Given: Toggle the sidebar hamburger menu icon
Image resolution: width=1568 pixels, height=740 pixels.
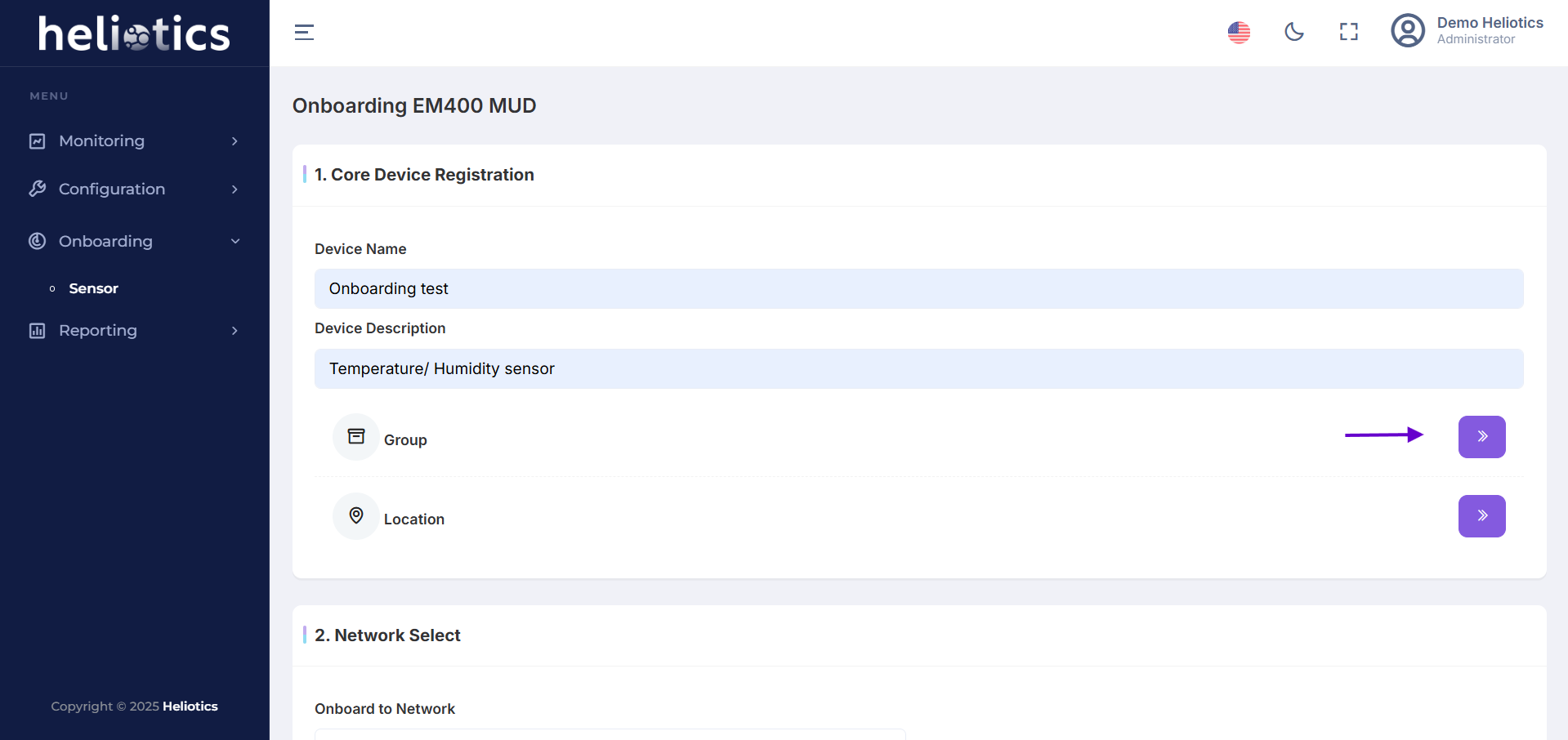Looking at the screenshot, I should point(304,33).
